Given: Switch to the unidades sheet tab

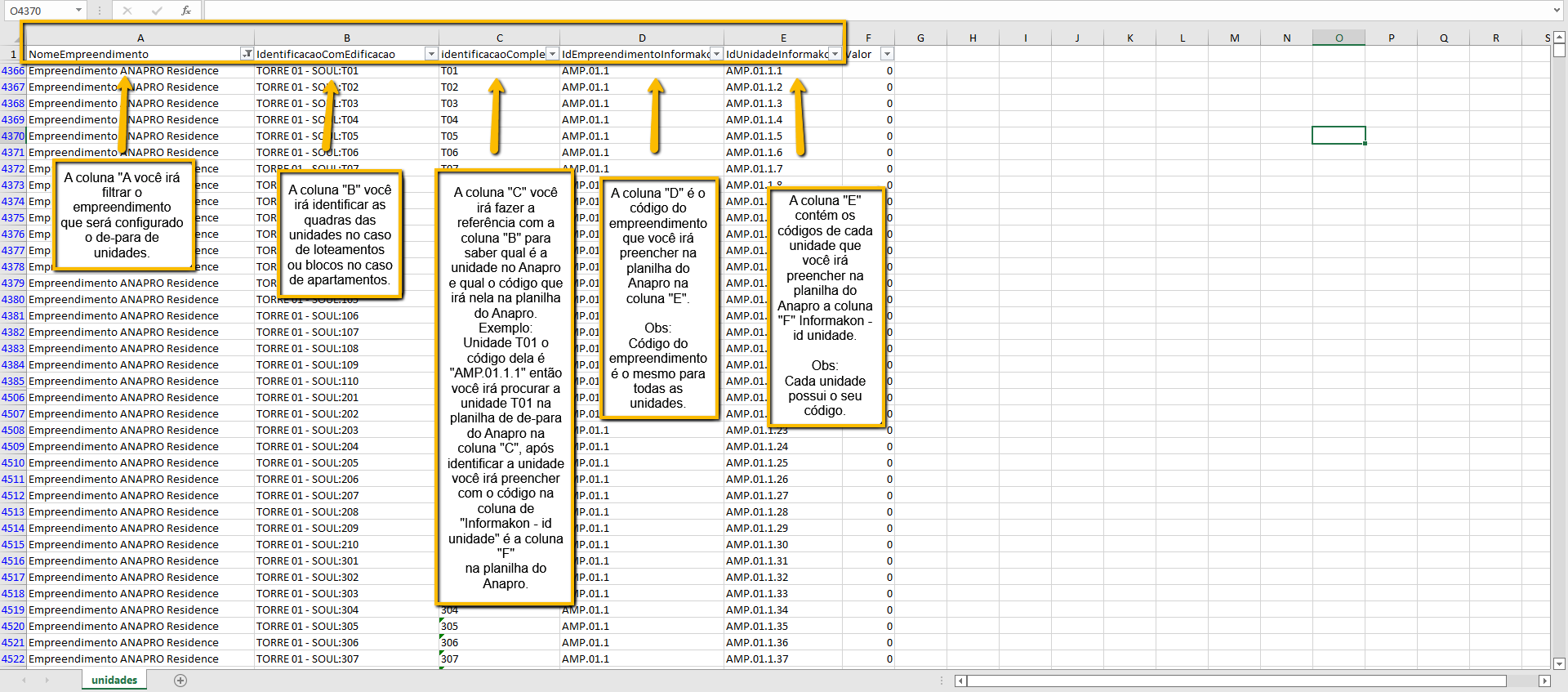Looking at the screenshot, I should click(114, 680).
